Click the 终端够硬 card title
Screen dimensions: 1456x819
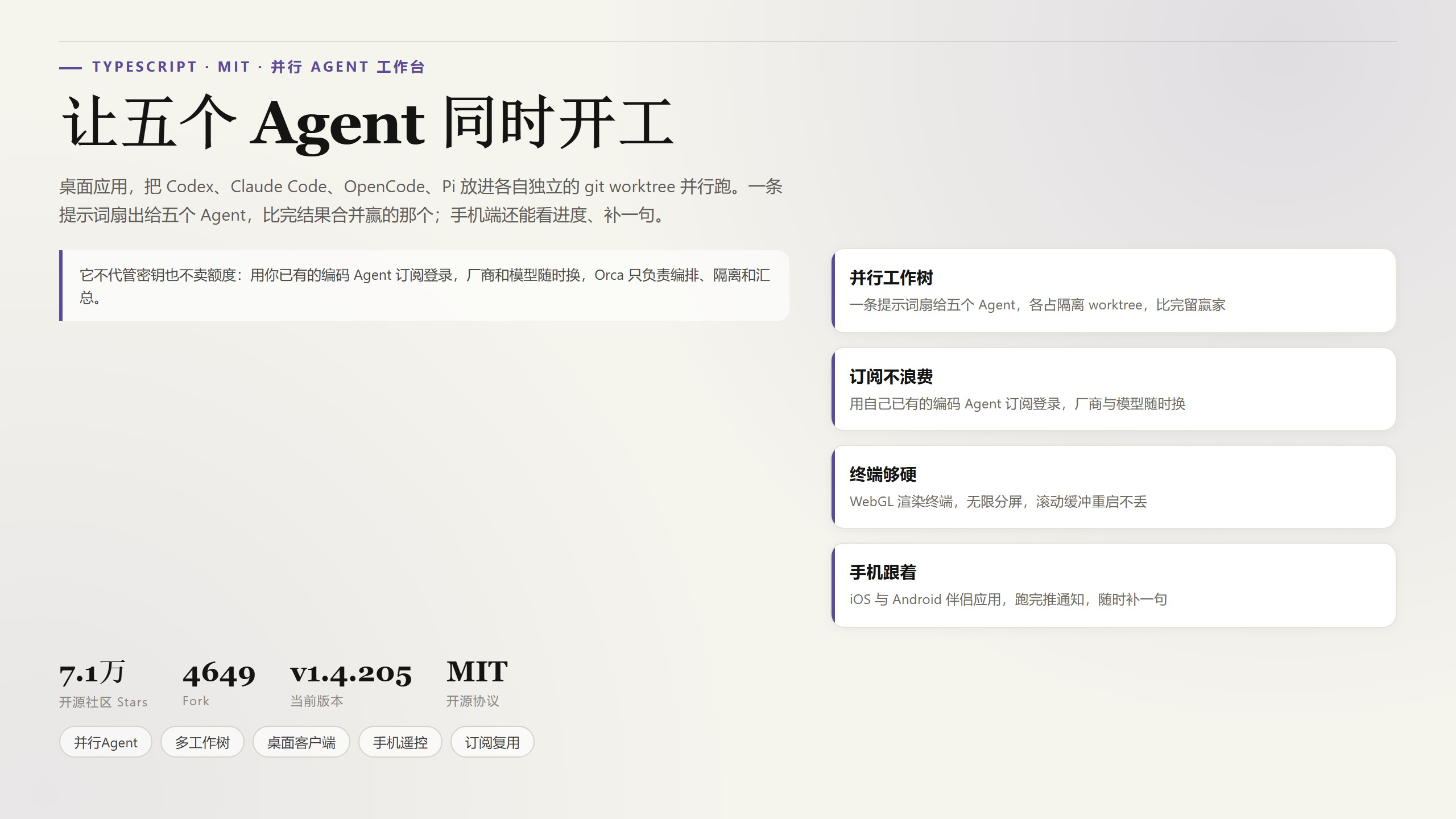pos(883,474)
